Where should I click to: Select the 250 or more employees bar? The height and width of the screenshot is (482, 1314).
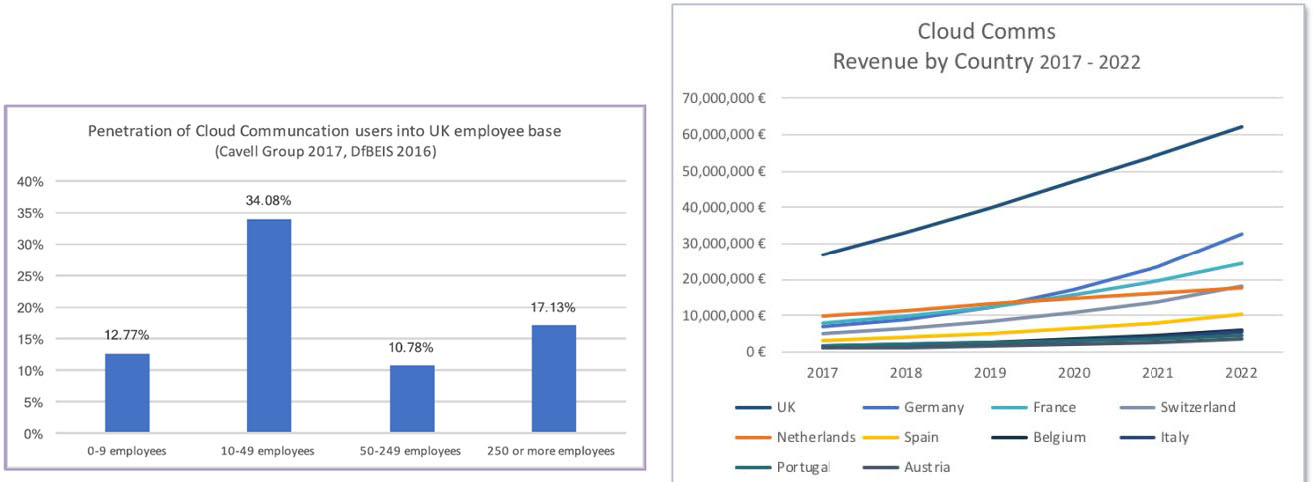tap(554, 380)
